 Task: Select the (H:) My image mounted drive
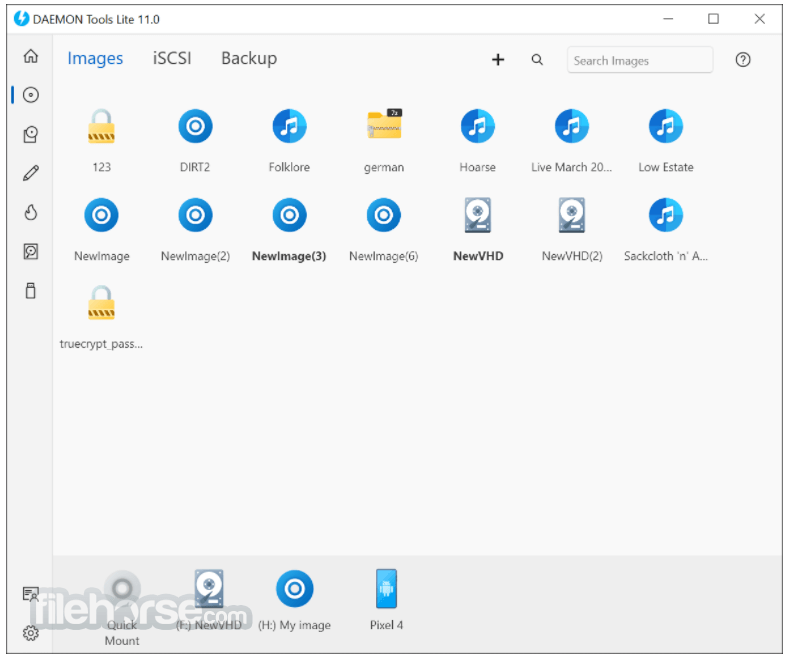pyautogui.click(x=294, y=600)
